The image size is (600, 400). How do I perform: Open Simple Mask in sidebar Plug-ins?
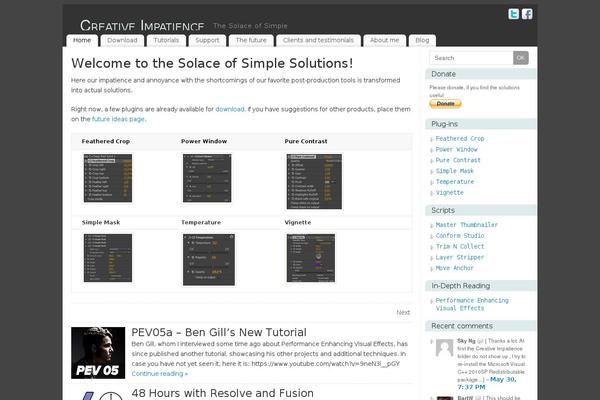point(455,171)
